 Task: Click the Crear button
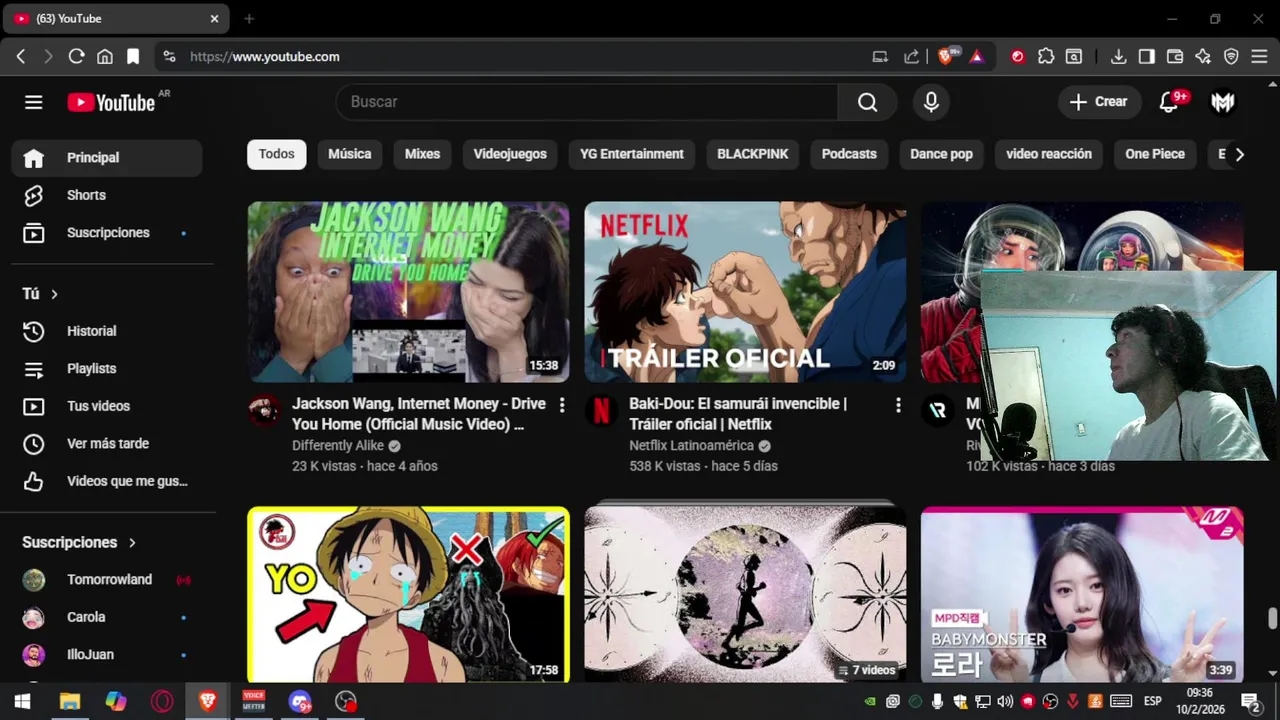point(1099,102)
